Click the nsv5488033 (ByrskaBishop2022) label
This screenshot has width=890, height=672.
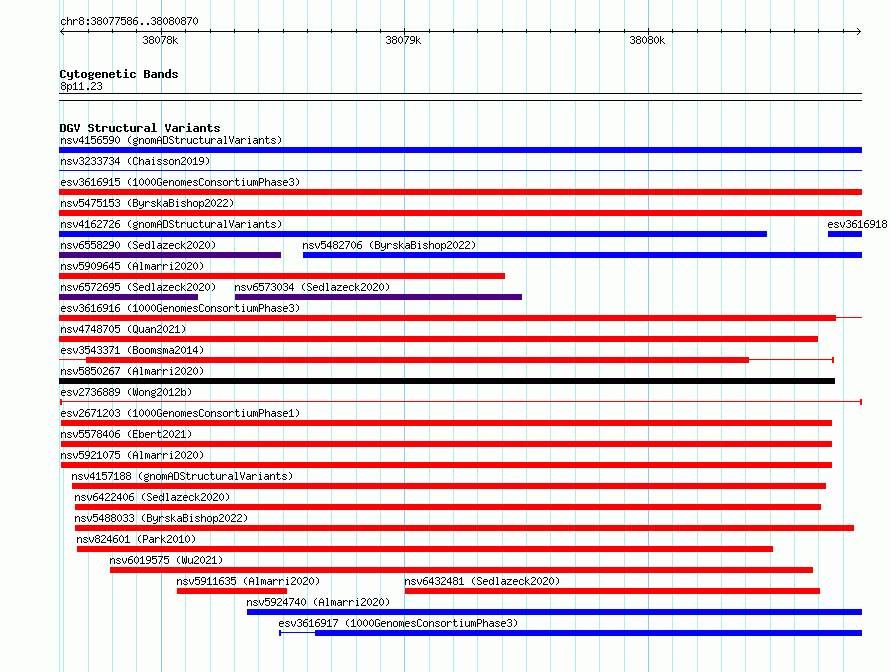click(x=161, y=518)
